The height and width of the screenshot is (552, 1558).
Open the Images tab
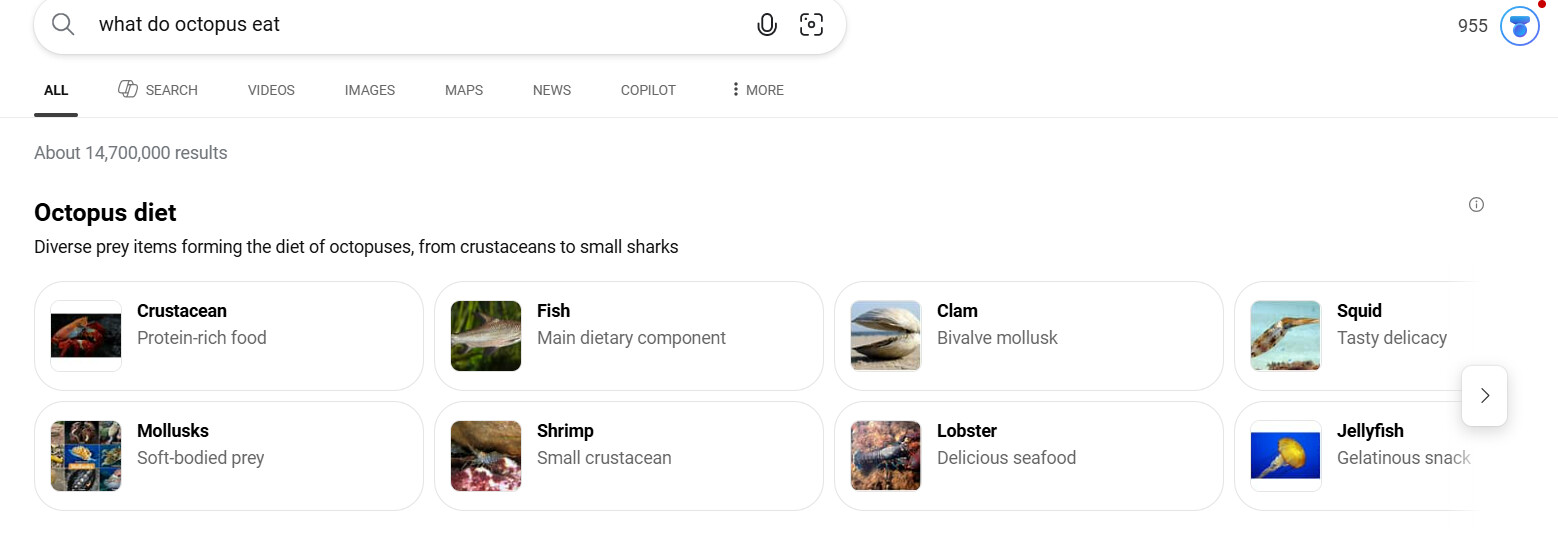[370, 90]
